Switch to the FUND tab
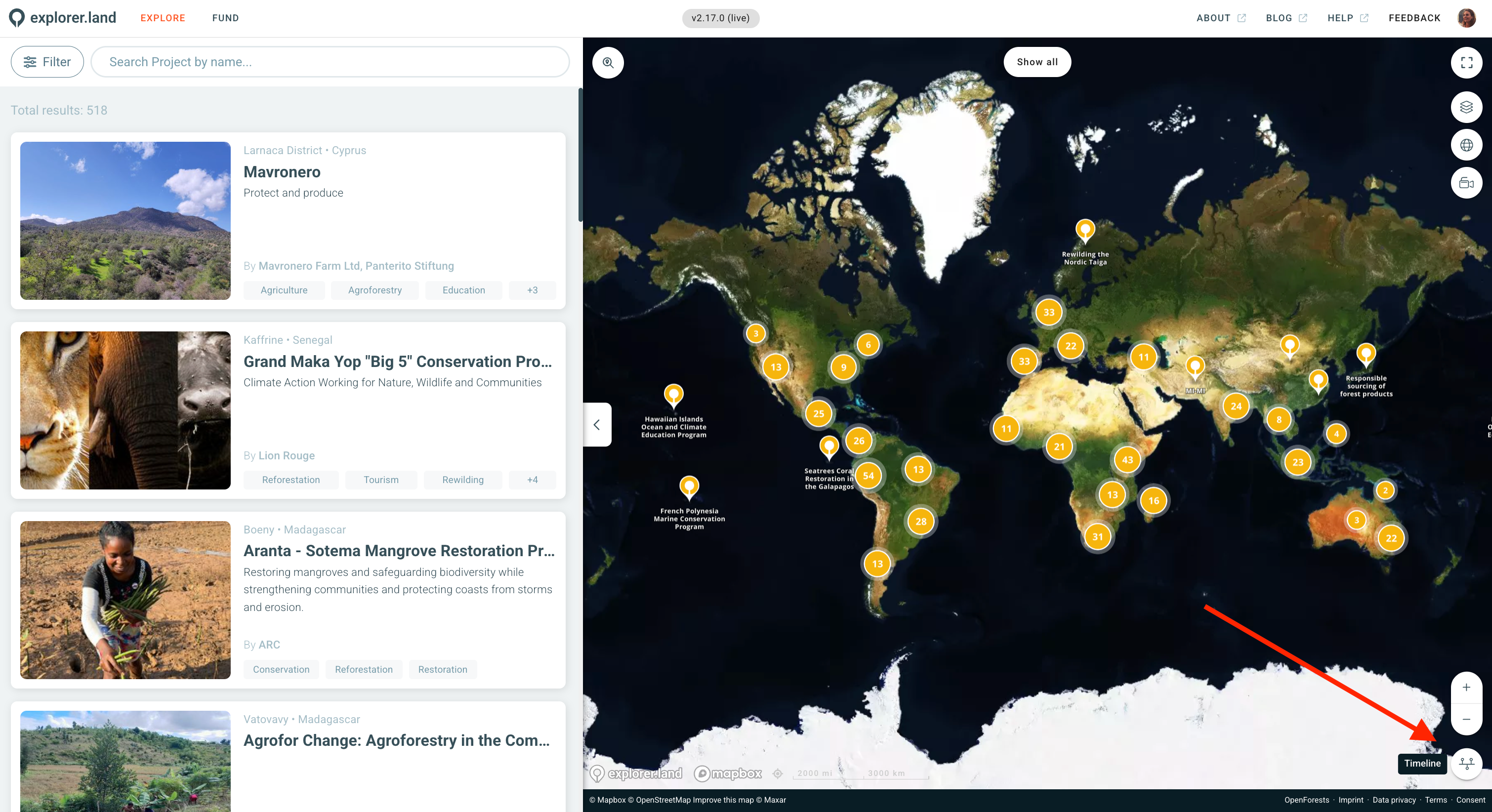Screen dimensions: 1492x812 pyautogui.click(x=225, y=18)
